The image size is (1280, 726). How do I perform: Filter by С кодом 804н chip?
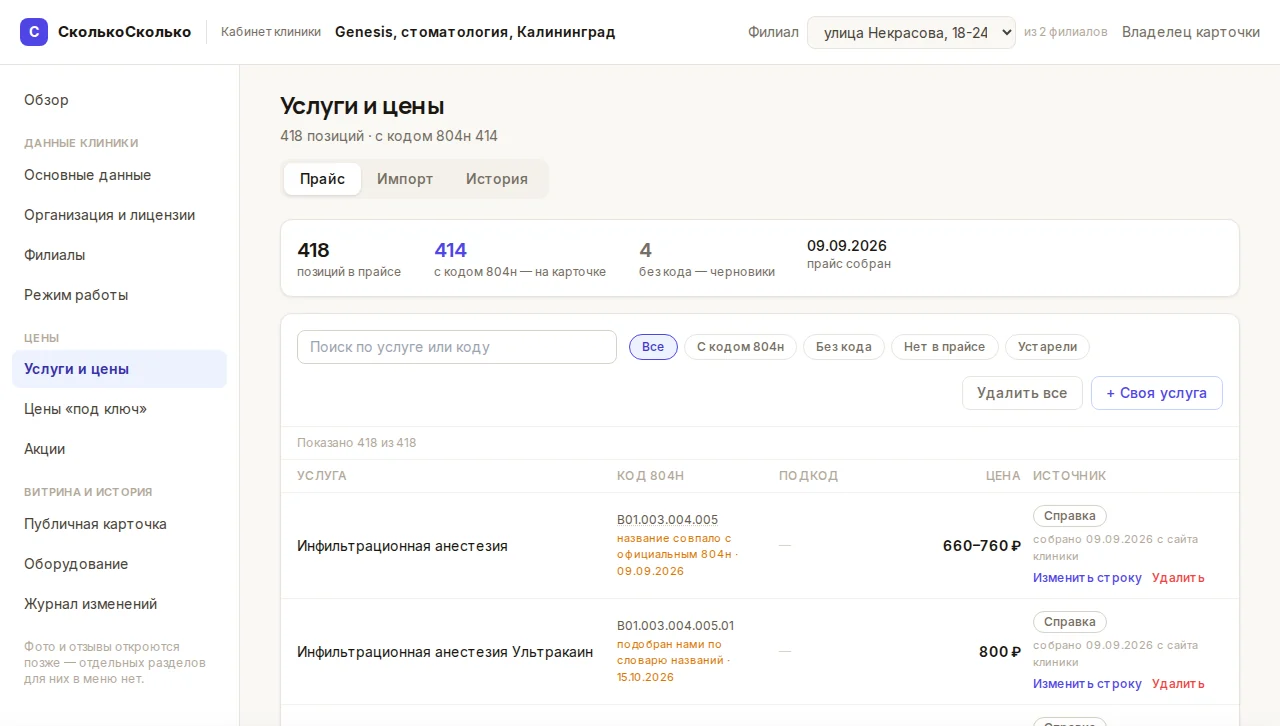740,347
